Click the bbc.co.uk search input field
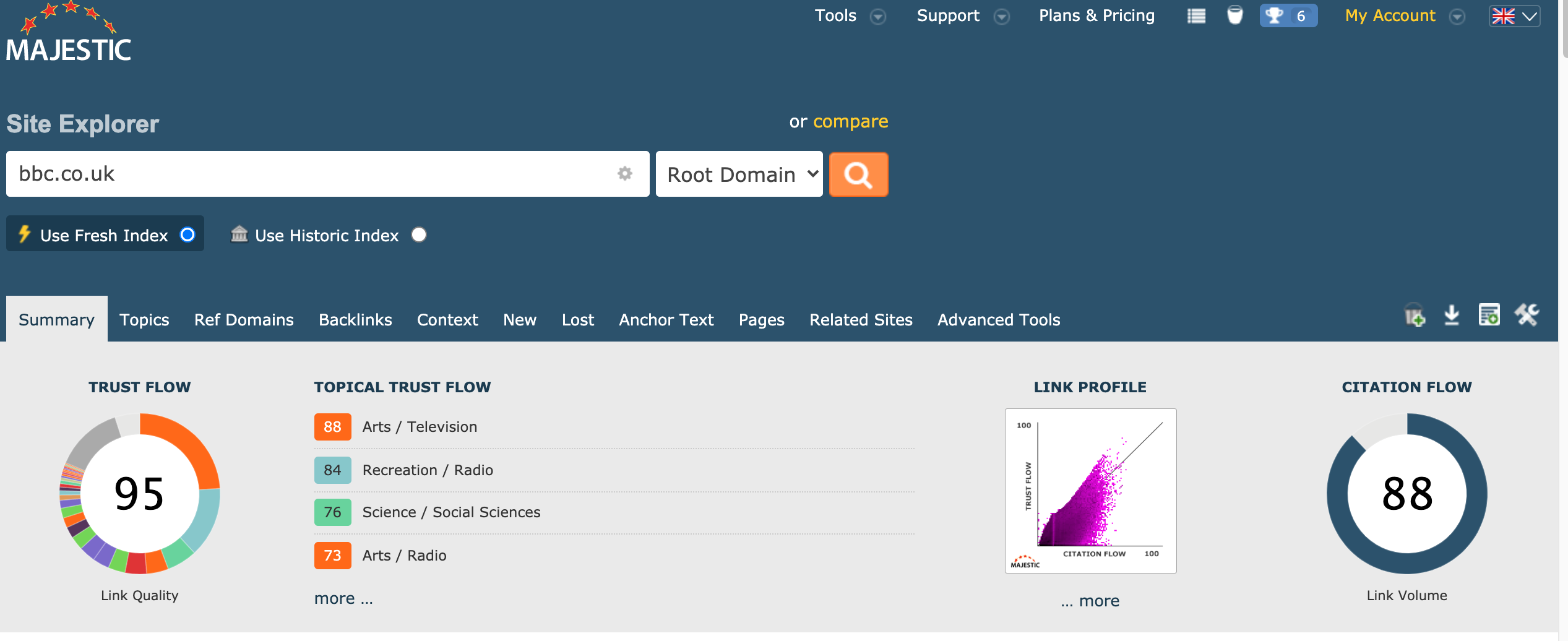This screenshot has width=1568, height=641. 328,174
